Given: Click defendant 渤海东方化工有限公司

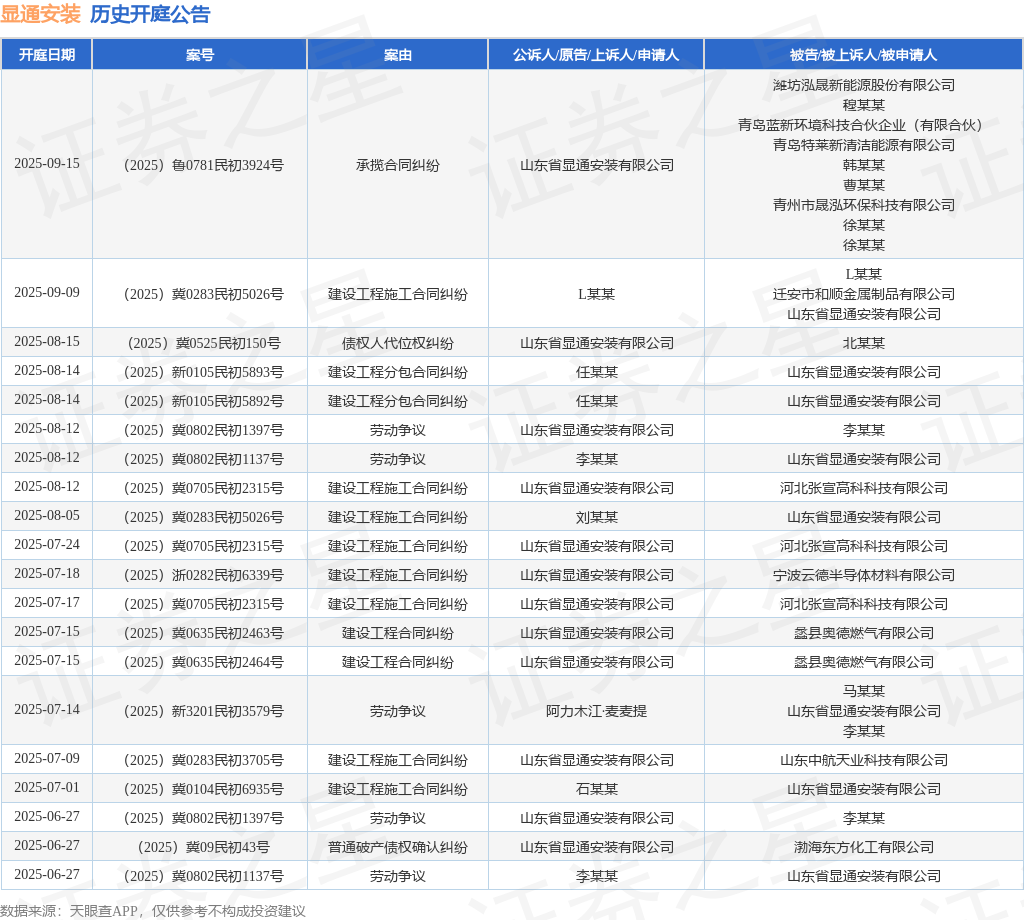Looking at the screenshot, I should 863,848.
